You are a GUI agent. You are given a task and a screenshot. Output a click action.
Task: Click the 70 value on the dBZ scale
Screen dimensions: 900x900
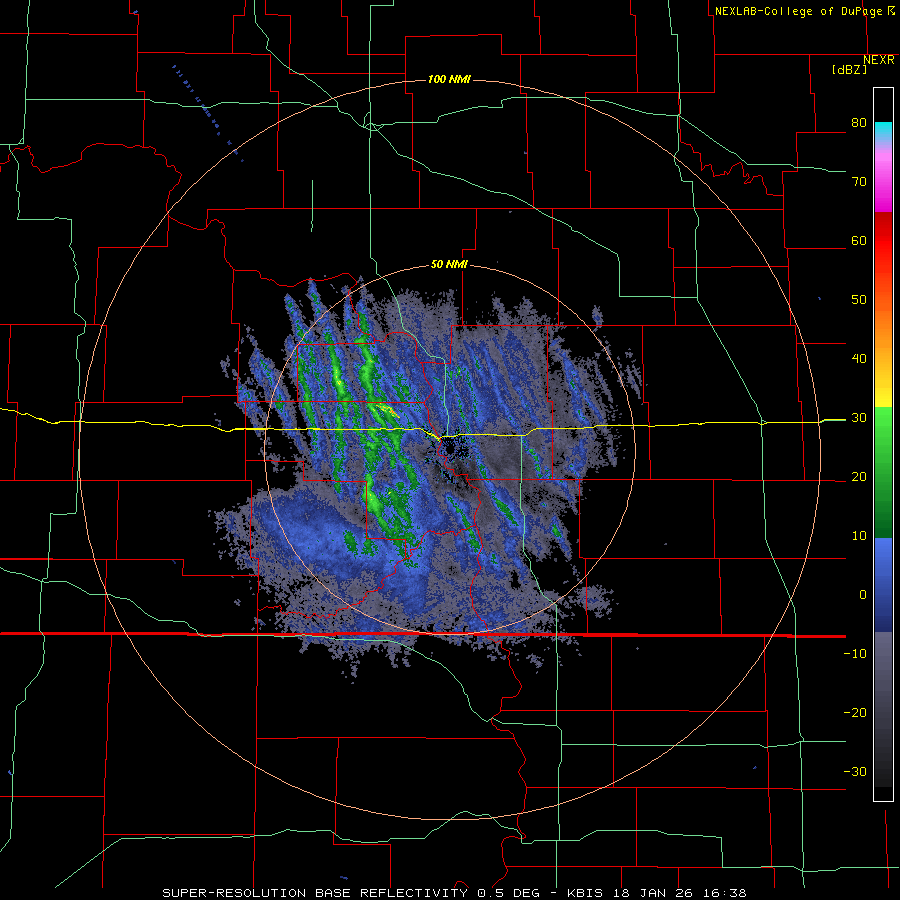[x=859, y=182]
